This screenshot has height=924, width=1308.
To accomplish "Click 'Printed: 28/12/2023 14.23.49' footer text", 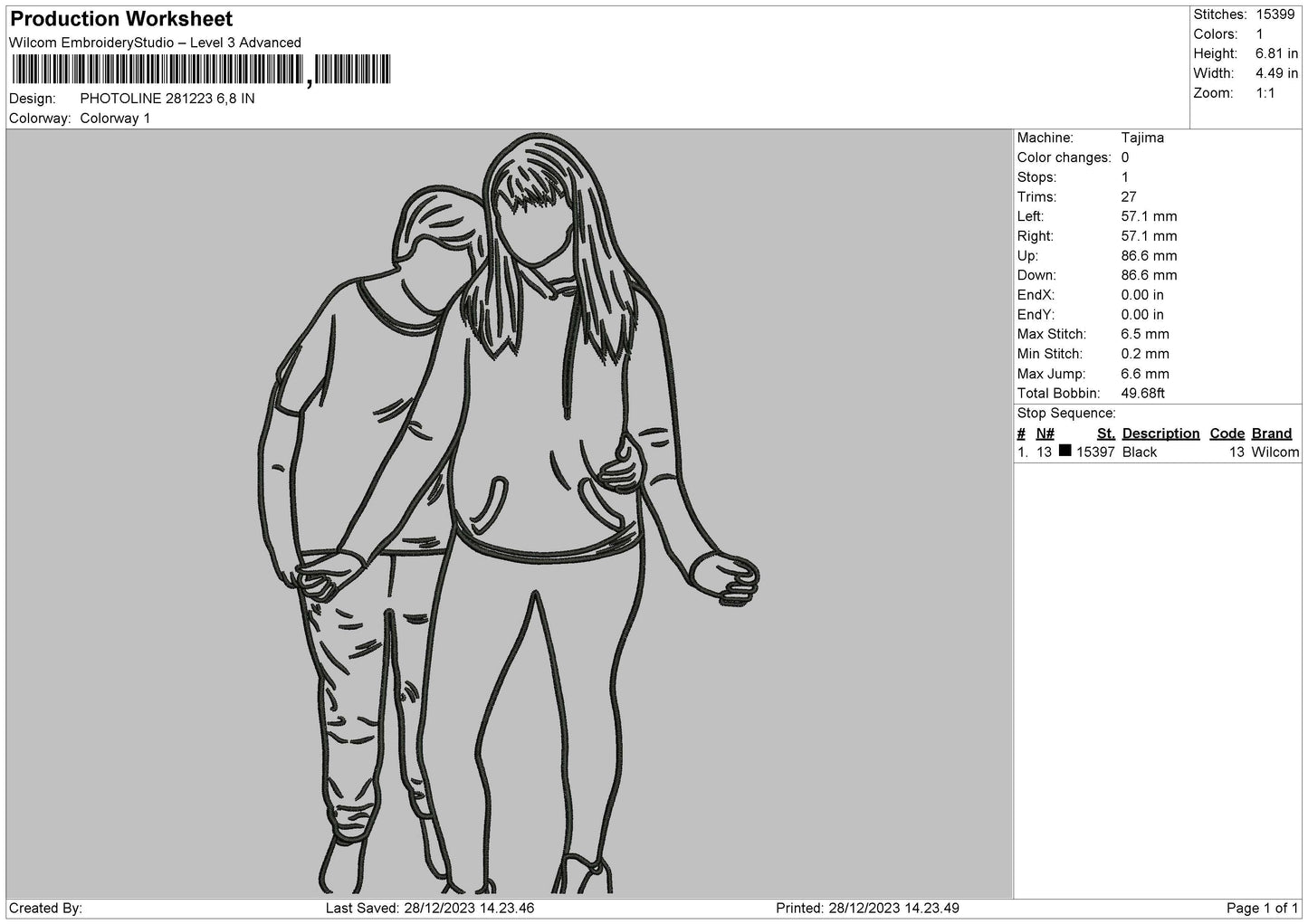I will [867, 909].
